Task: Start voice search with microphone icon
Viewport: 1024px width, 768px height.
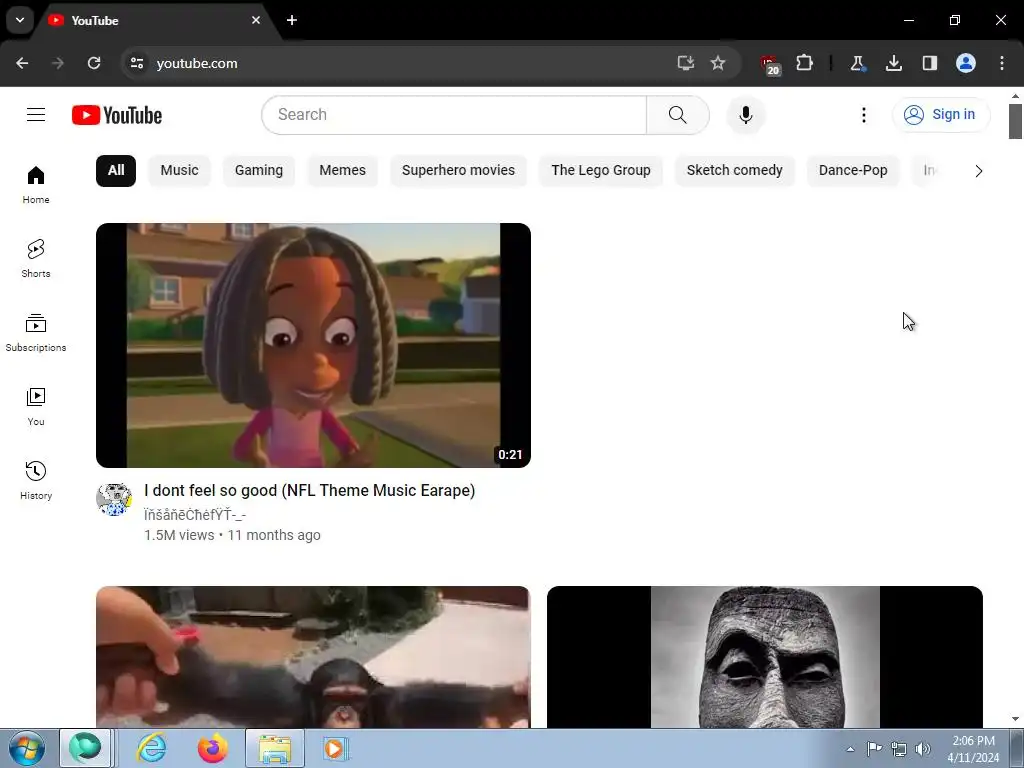Action: pyautogui.click(x=745, y=115)
